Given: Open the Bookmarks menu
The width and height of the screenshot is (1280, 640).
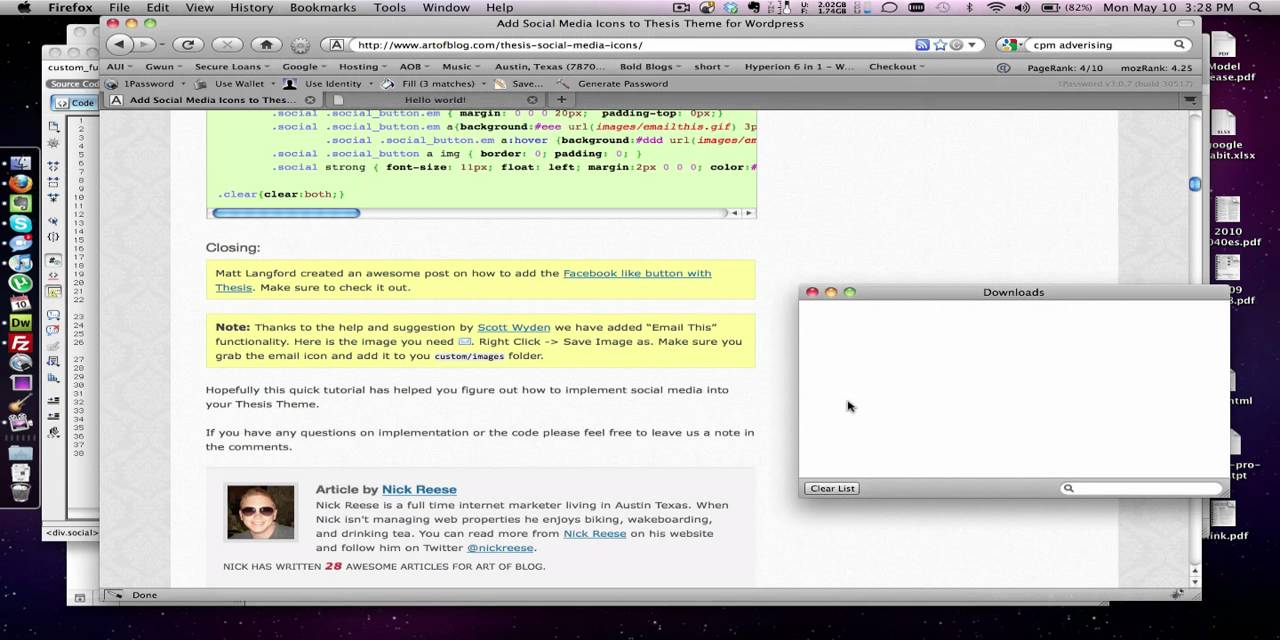Looking at the screenshot, I should pyautogui.click(x=323, y=7).
